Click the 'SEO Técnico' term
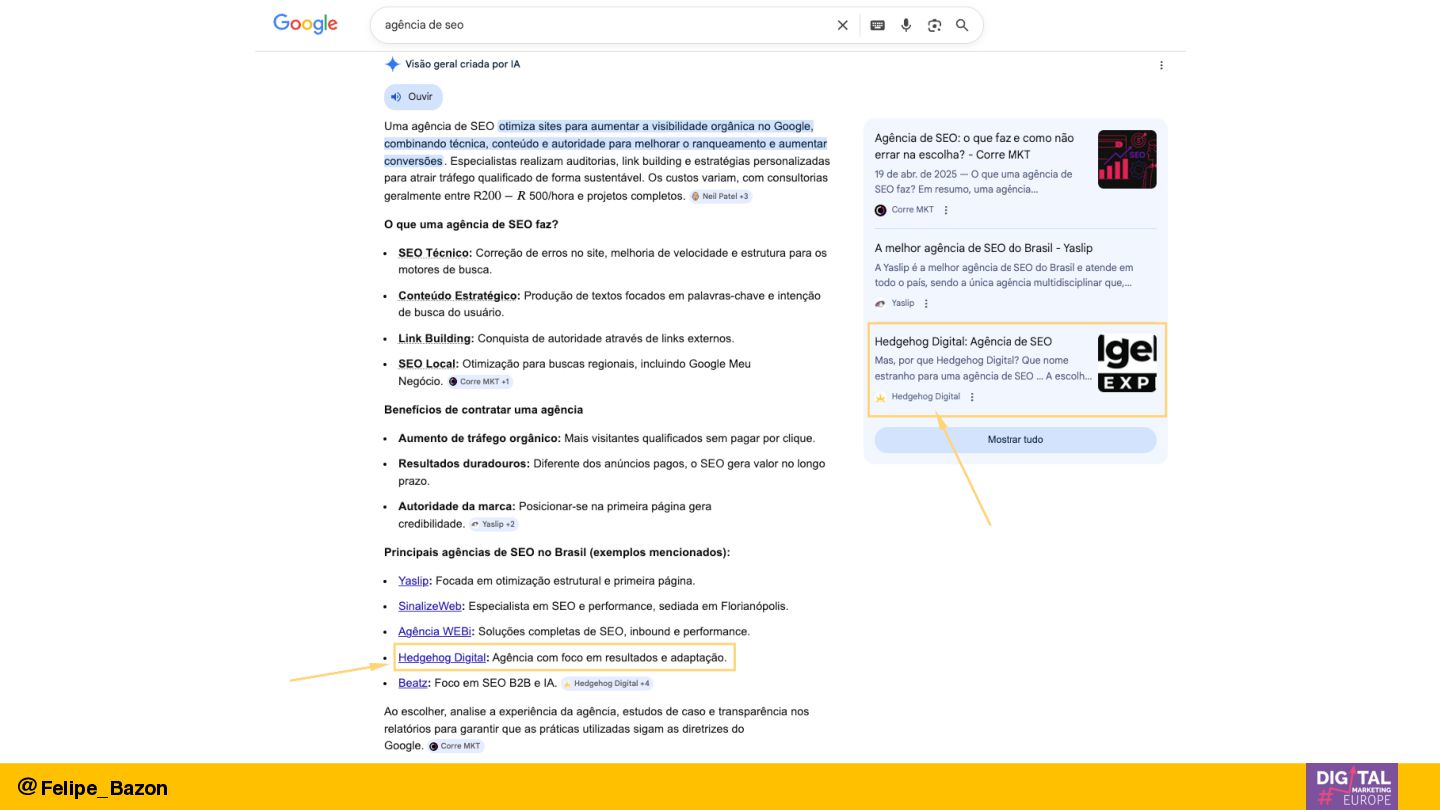The height and width of the screenshot is (810, 1440). pyautogui.click(x=435, y=253)
